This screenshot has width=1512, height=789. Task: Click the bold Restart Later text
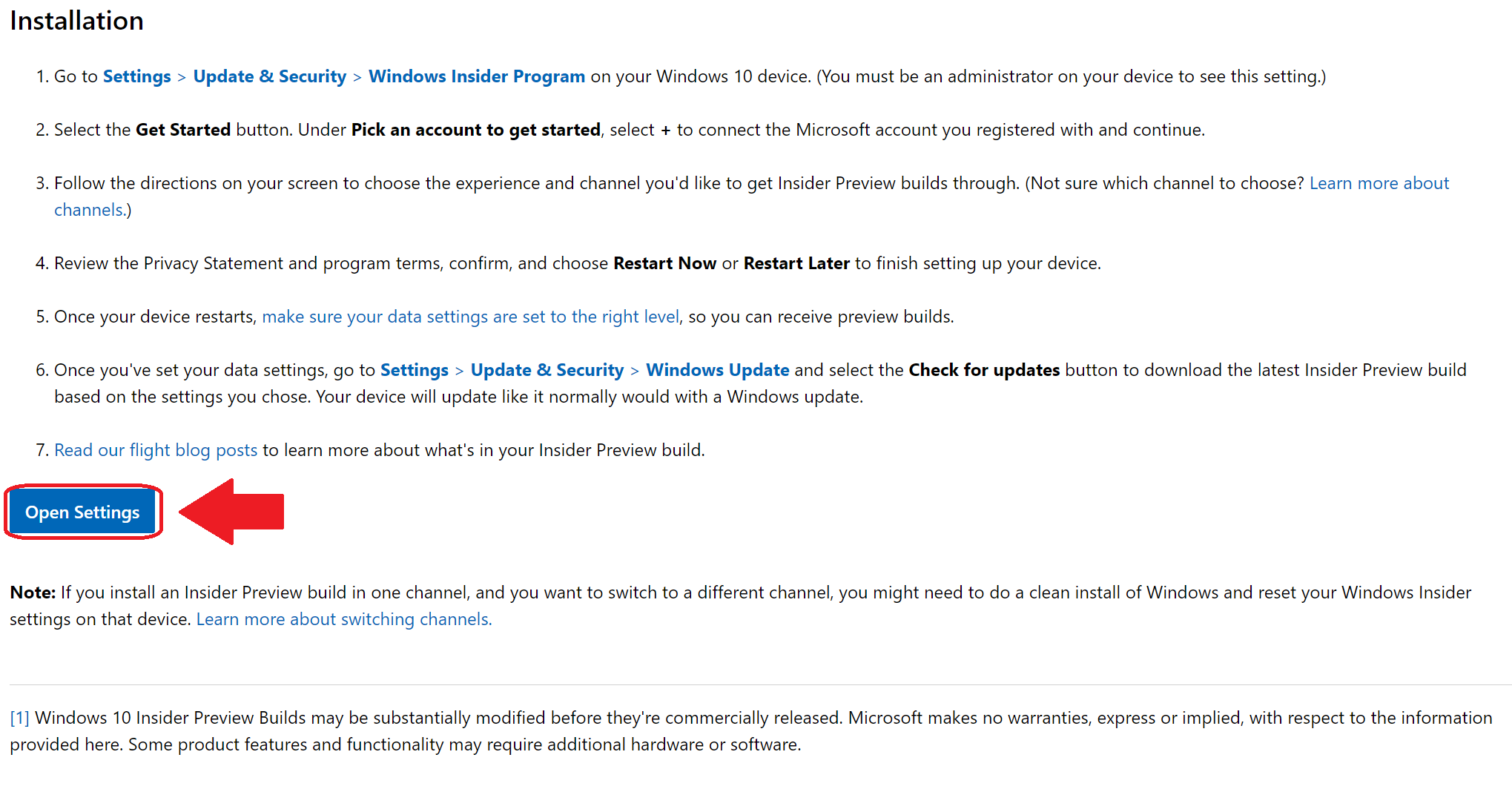point(796,263)
